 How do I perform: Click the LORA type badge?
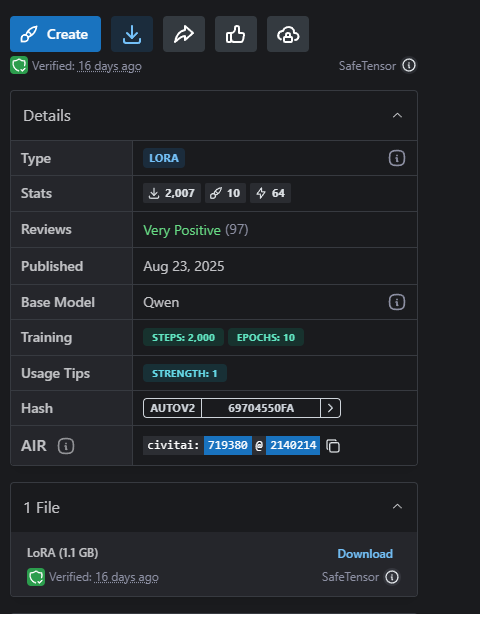[x=164, y=158]
